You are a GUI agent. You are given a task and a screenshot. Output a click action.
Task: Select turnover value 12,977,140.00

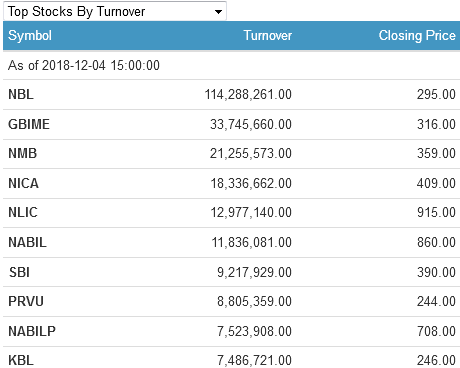pos(251,212)
